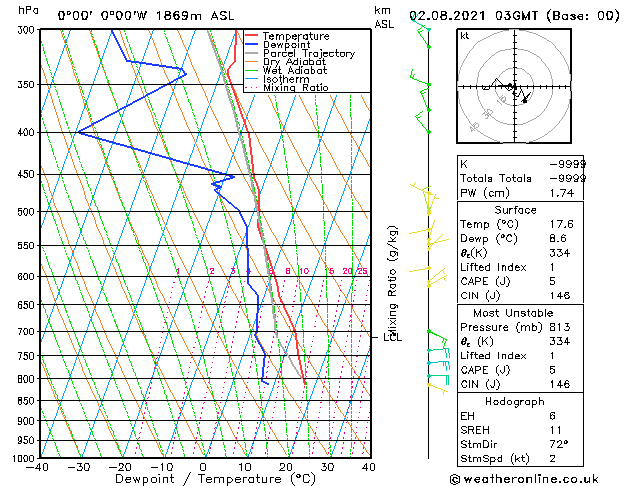Click the mixing ratio '25' magenta label

tap(363, 271)
